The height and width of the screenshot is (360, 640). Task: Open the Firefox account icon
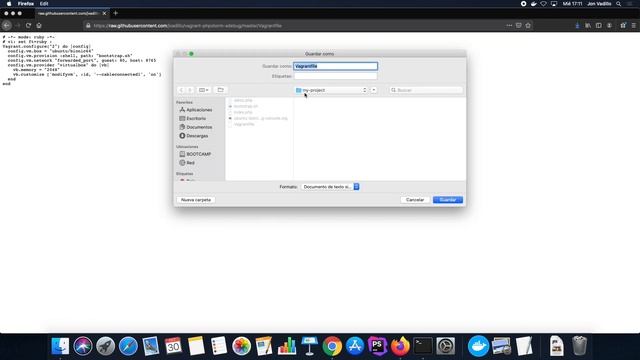click(x=609, y=25)
